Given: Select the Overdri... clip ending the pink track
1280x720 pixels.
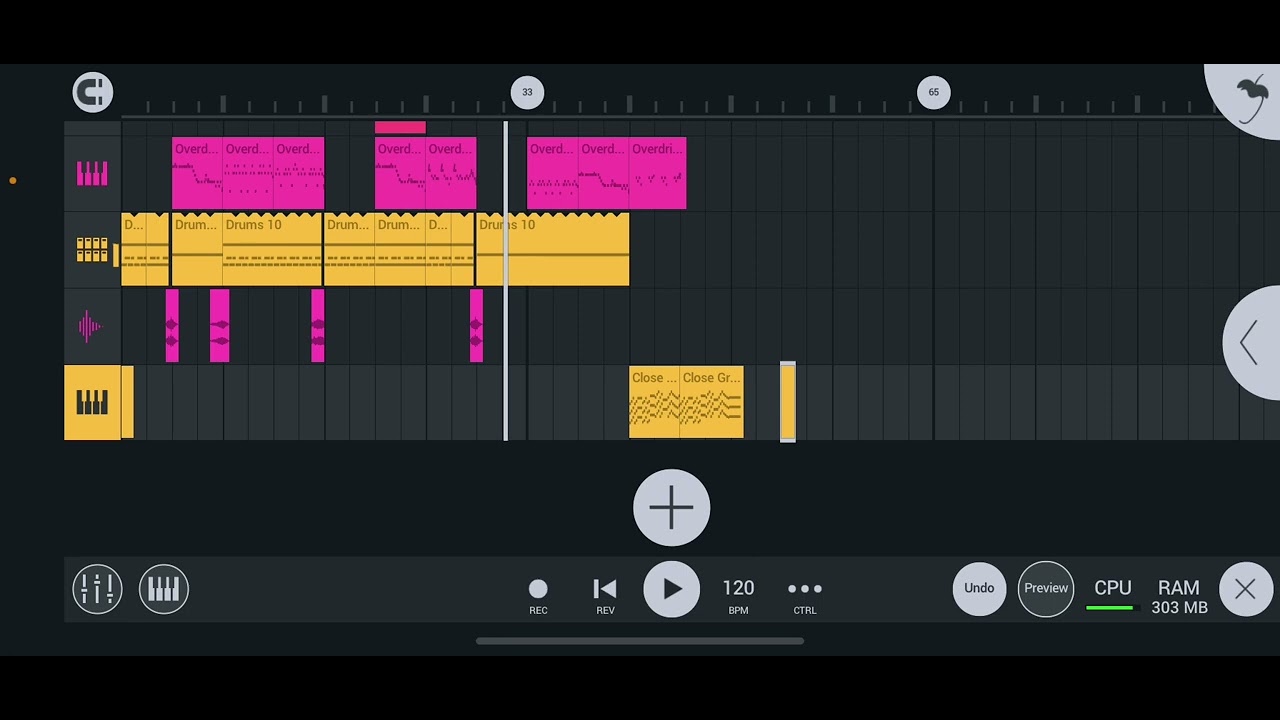Looking at the screenshot, I should click(658, 173).
